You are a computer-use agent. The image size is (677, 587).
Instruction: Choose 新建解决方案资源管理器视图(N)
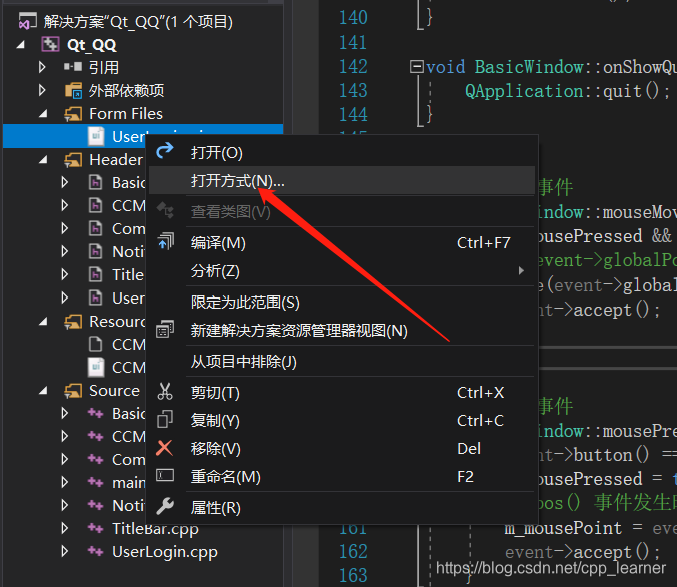342,331
